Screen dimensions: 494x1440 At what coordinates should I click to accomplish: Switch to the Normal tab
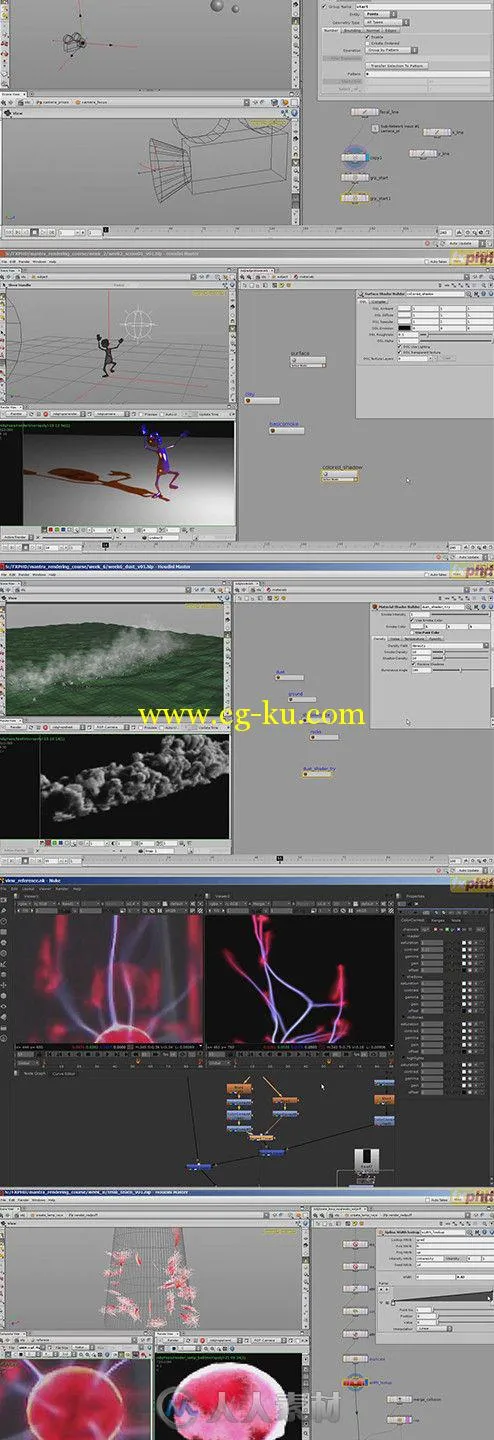click(x=373, y=31)
